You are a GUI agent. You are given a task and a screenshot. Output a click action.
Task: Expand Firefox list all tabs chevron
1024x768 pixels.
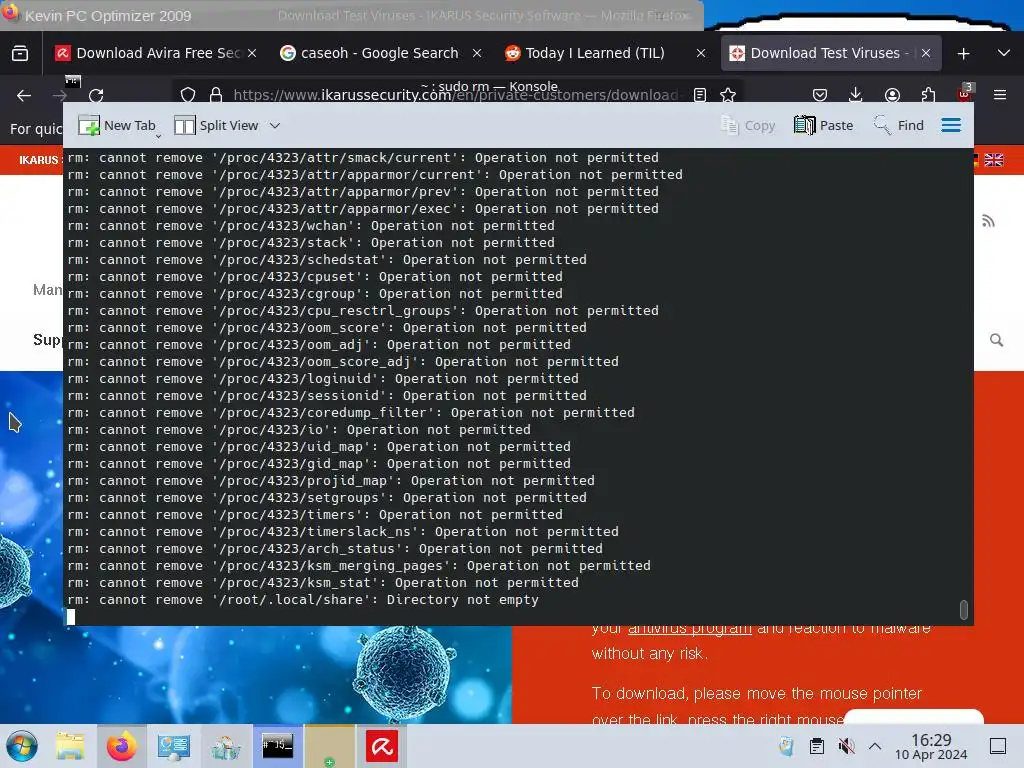point(1004,53)
